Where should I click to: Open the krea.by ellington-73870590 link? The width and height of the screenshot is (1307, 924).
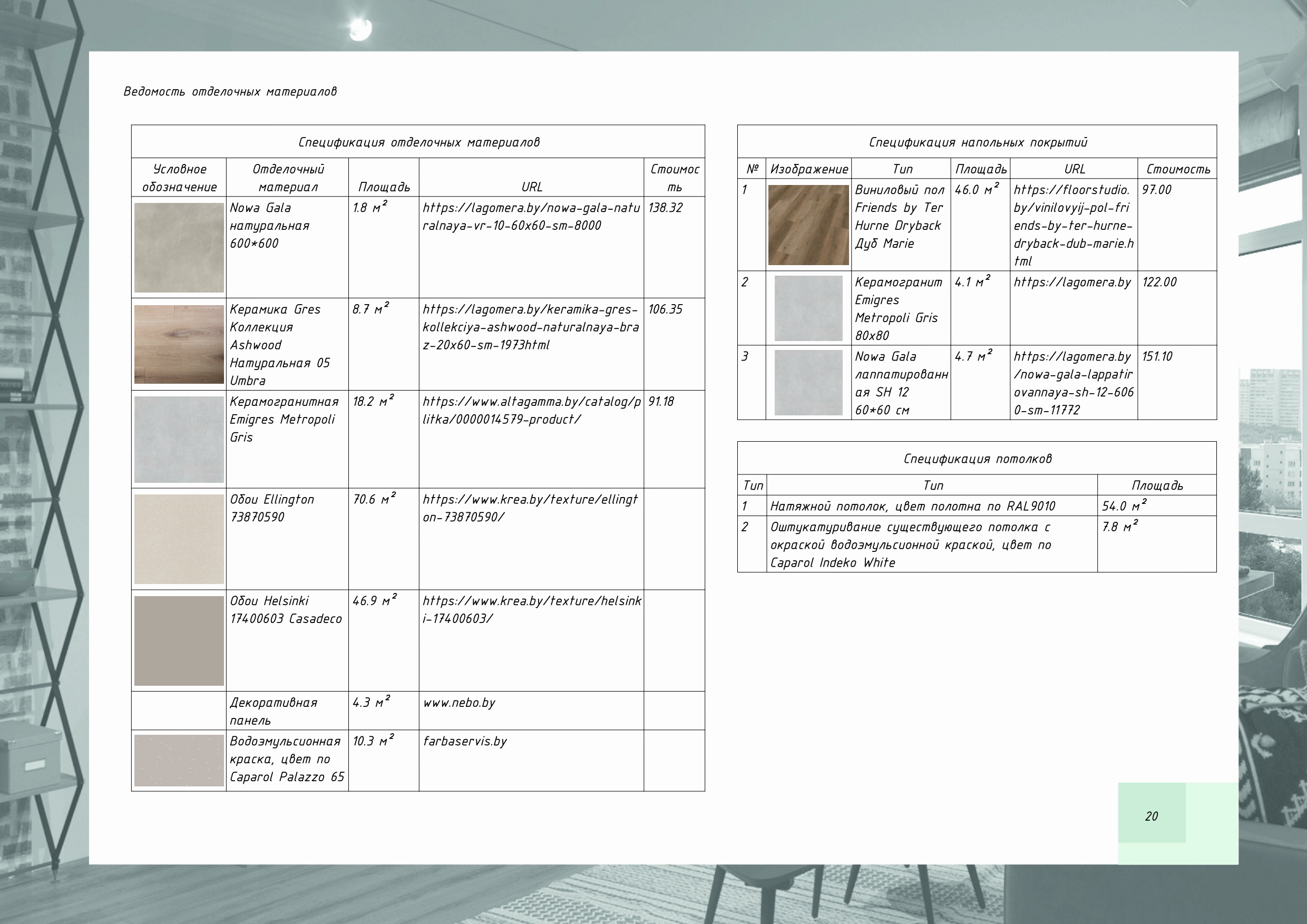531,508
